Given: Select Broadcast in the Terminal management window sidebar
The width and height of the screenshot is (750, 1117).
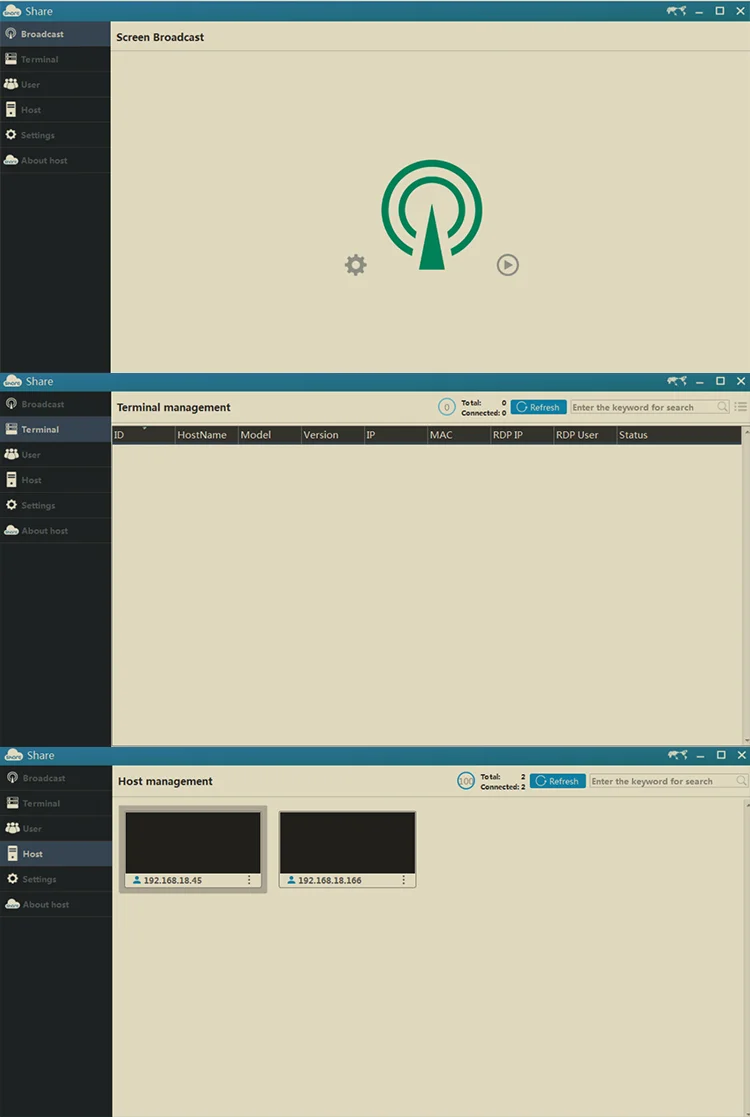Looking at the screenshot, I should (55, 404).
